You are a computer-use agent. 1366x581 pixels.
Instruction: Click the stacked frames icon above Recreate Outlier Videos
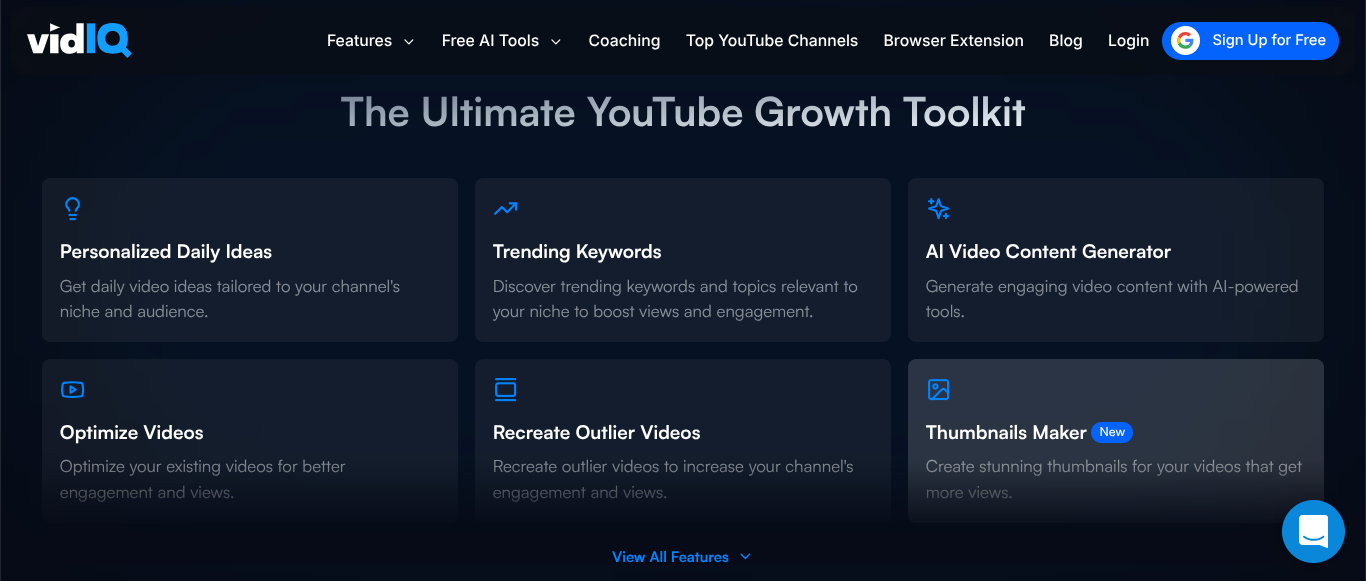click(x=505, y=389)
